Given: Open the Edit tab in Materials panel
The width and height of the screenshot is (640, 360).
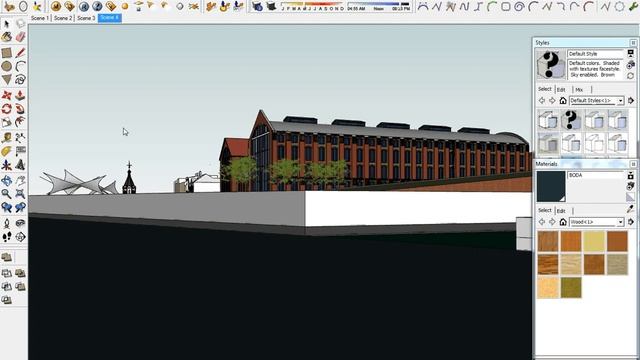Looking at the screenshot, I should [561, 211].
